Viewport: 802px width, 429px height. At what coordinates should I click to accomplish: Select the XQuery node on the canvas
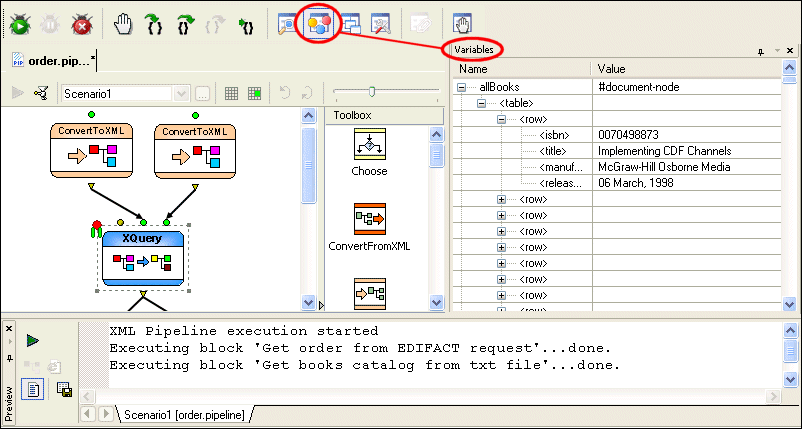pyautogui.click(x=143, y=258)
